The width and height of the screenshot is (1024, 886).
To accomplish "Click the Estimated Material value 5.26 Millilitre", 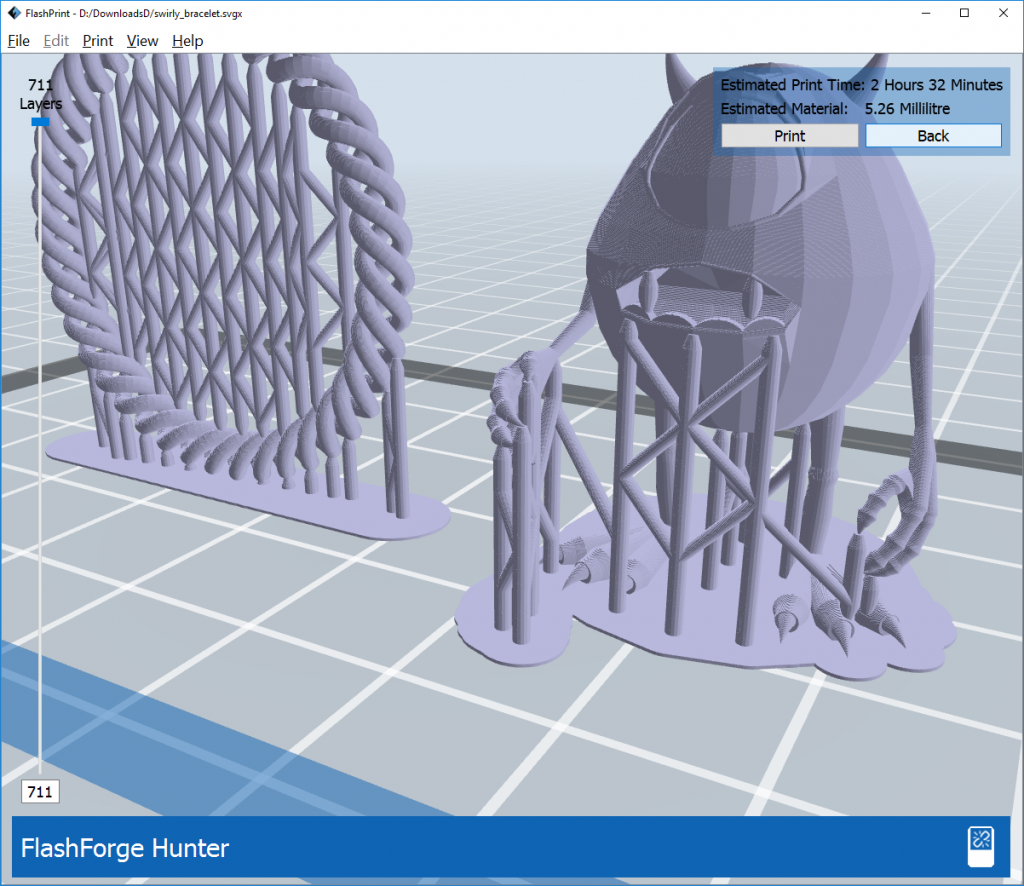I will click(907, 109).
